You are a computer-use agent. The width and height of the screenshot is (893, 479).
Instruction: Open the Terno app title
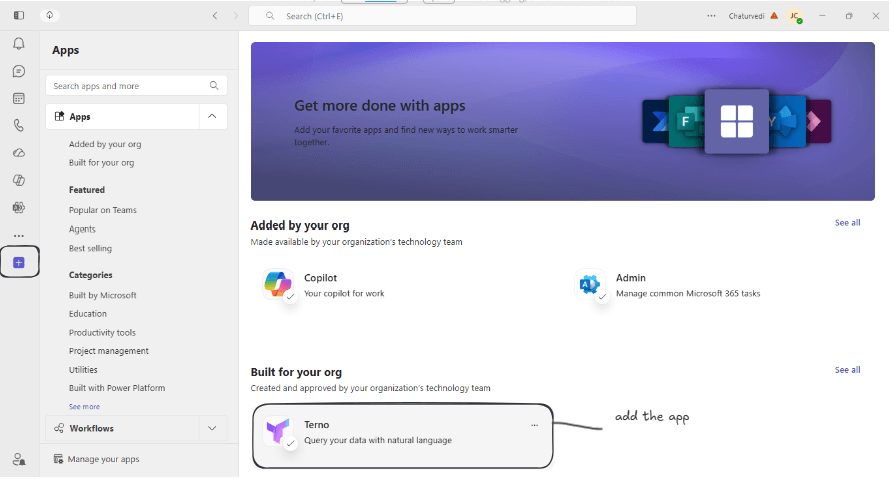coord(316,425)
